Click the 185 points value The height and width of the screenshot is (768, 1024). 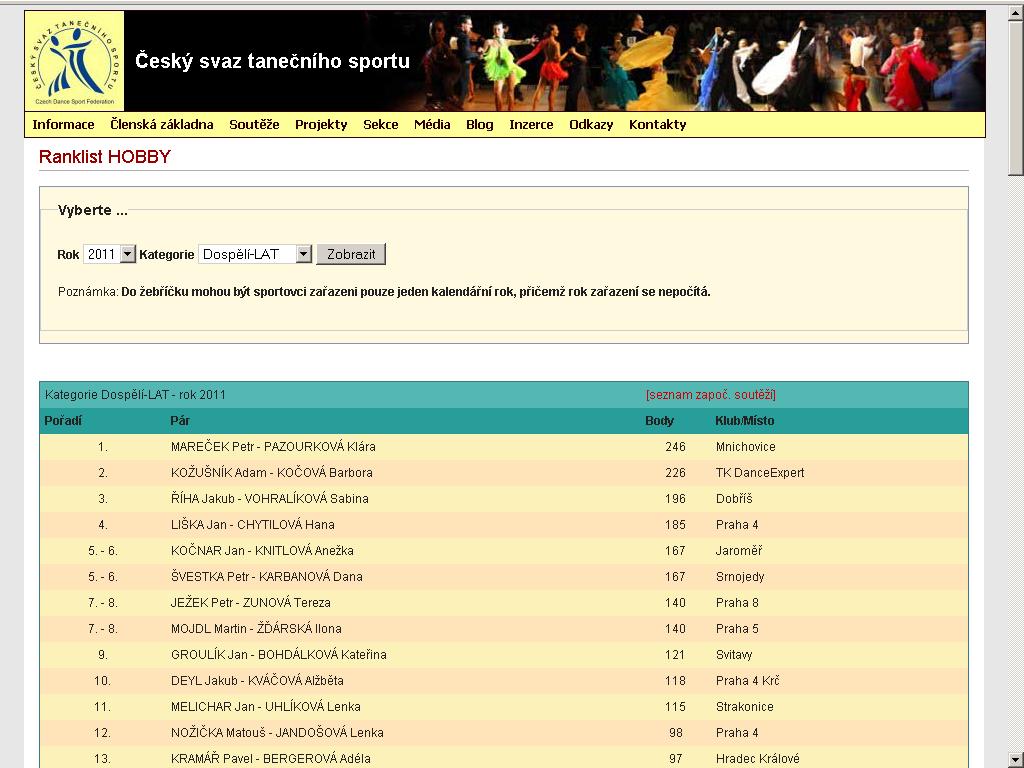pyautogui.click(x=675, y=524)
